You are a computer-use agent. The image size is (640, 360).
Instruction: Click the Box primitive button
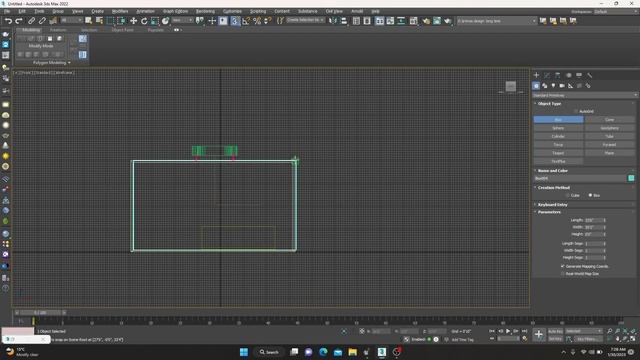click(558, 120)
